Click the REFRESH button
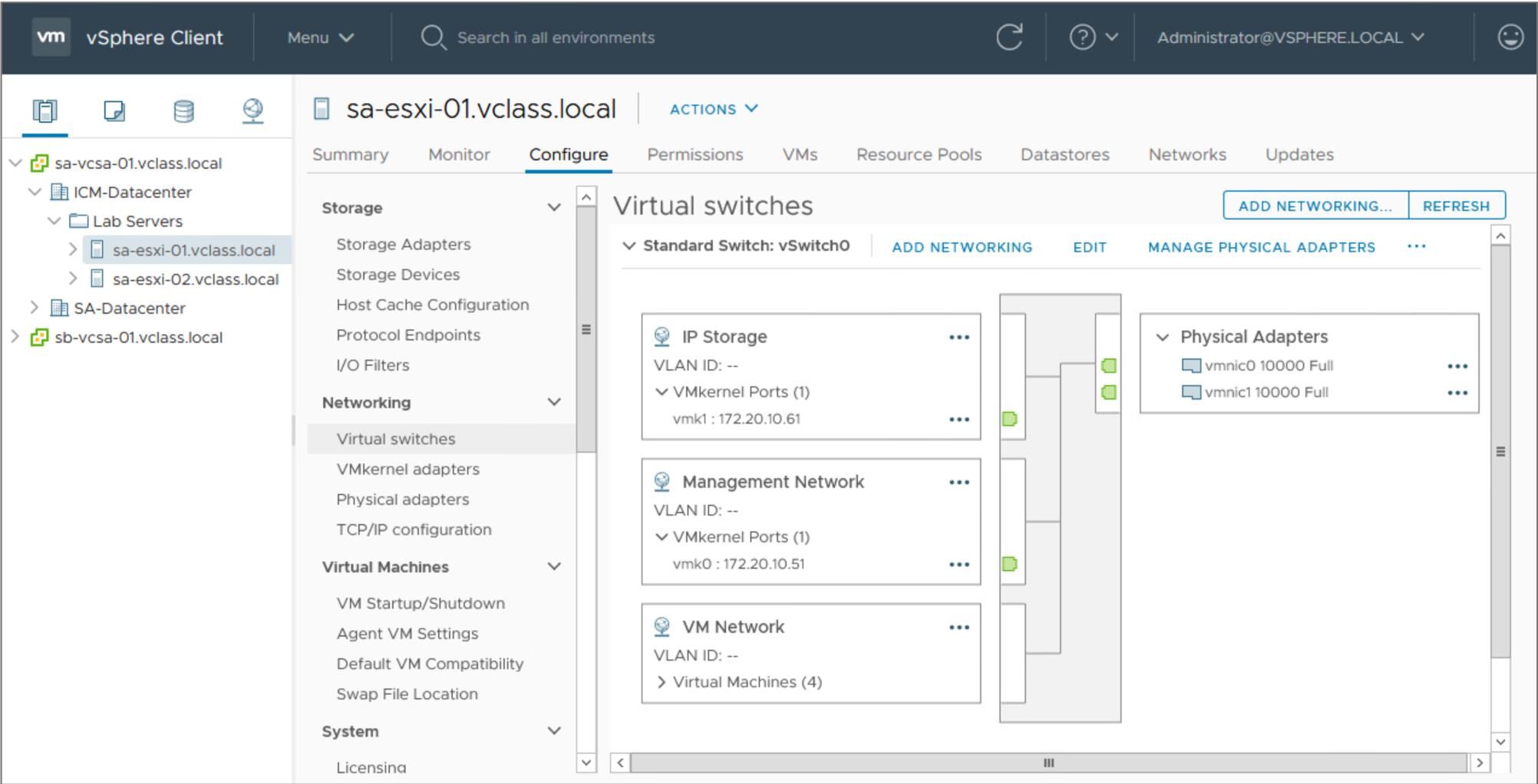The width and height of the screenshot is (1538, 784). click(1456, 206)
